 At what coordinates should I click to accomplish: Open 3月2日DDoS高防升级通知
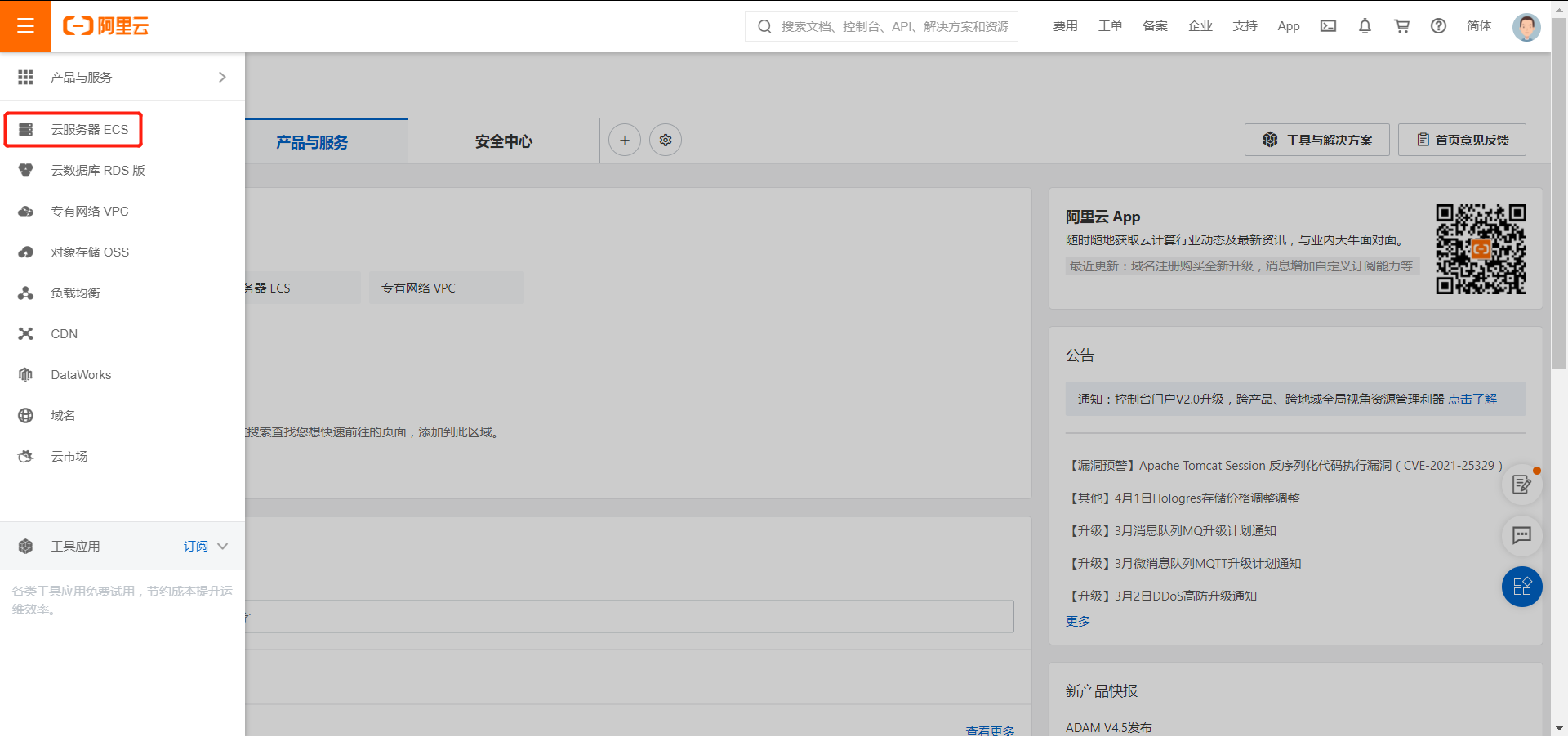click(1163, 596)
